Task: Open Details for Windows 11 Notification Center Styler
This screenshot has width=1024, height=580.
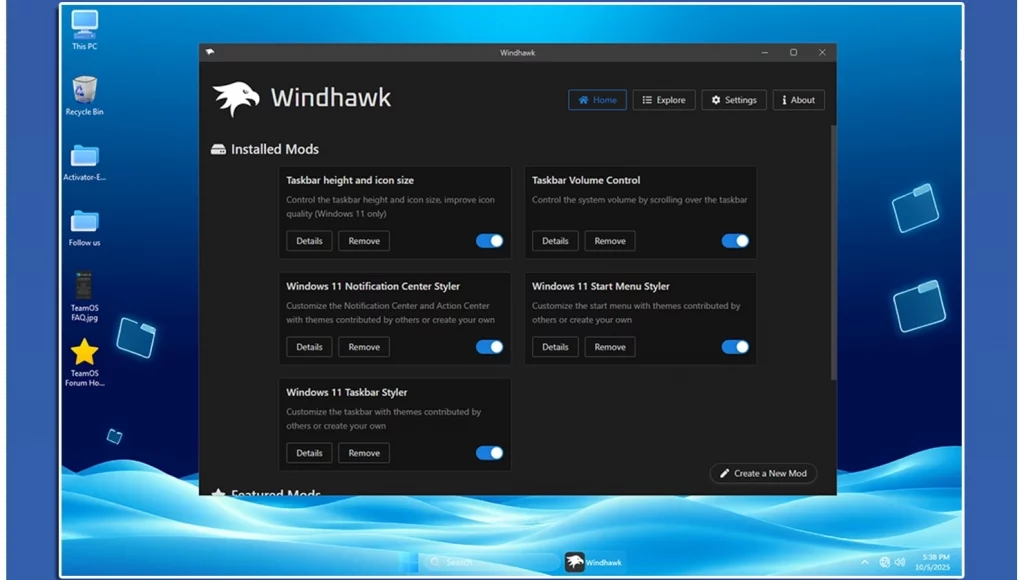Action: tap(309, 347)
